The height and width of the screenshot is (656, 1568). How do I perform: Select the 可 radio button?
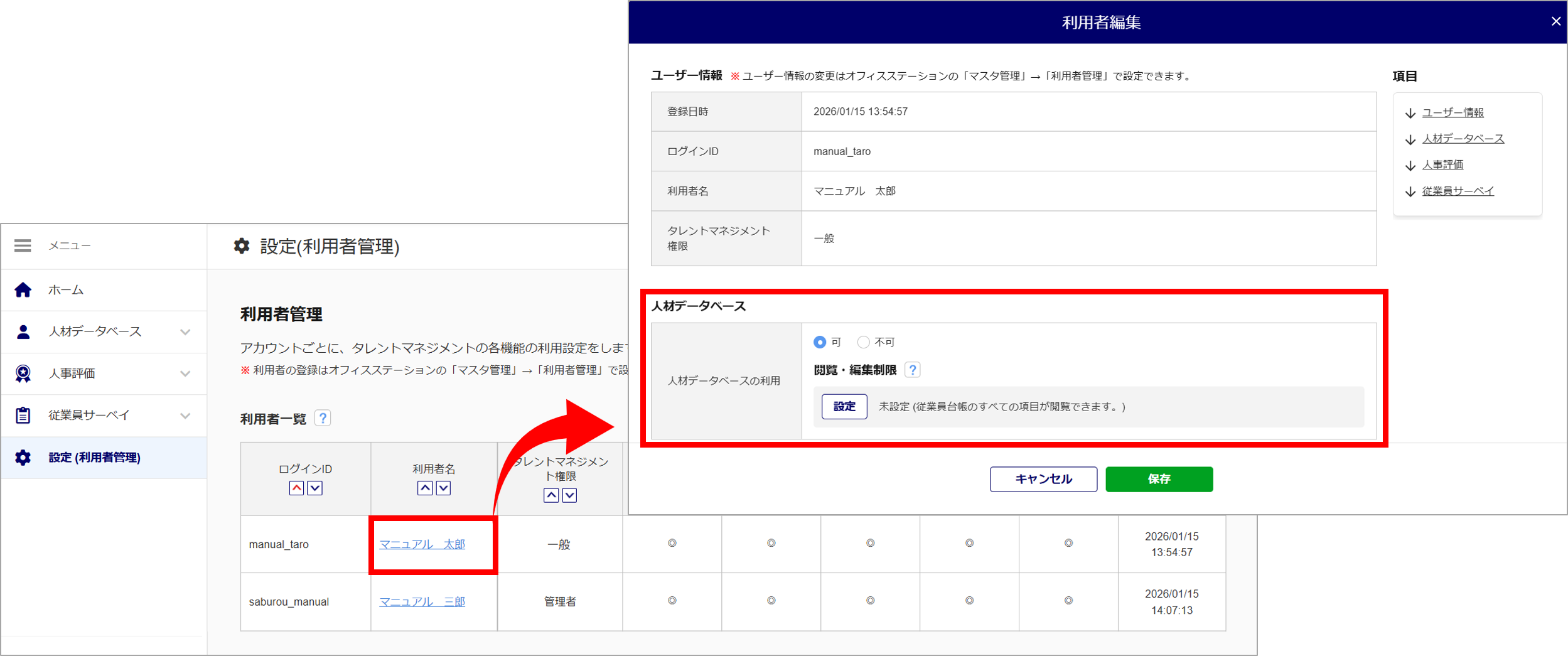[820, 342]
